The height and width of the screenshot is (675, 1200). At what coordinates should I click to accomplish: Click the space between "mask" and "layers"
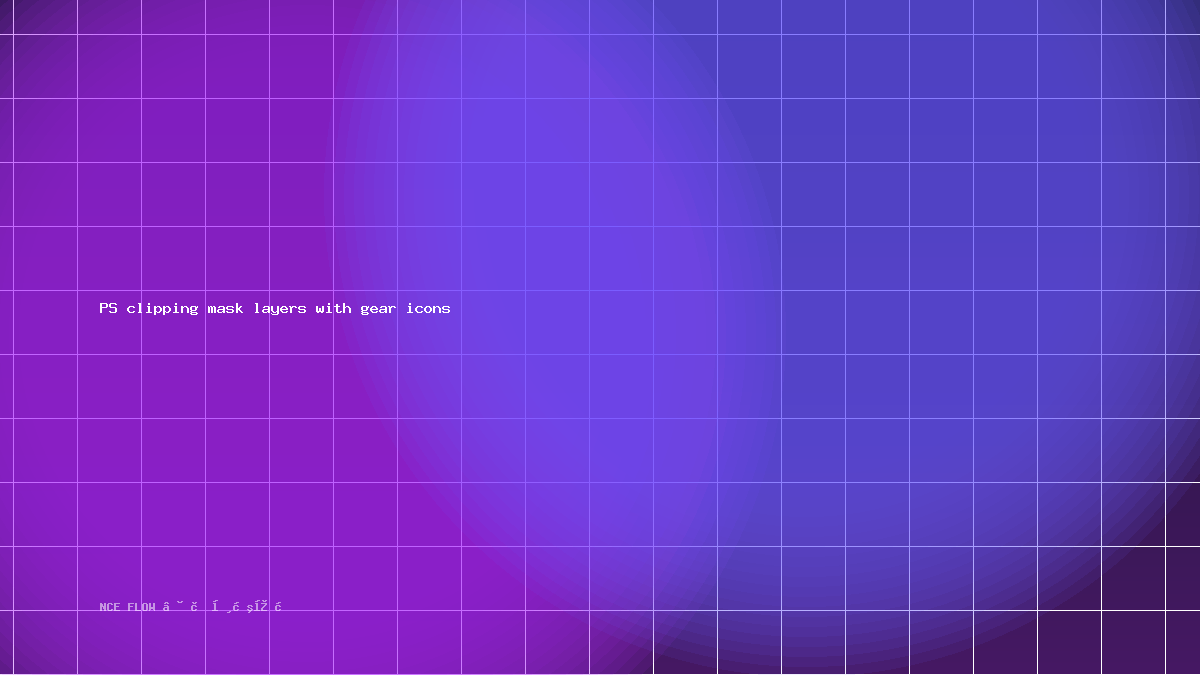pyautogui.click(x=248, y=308)
